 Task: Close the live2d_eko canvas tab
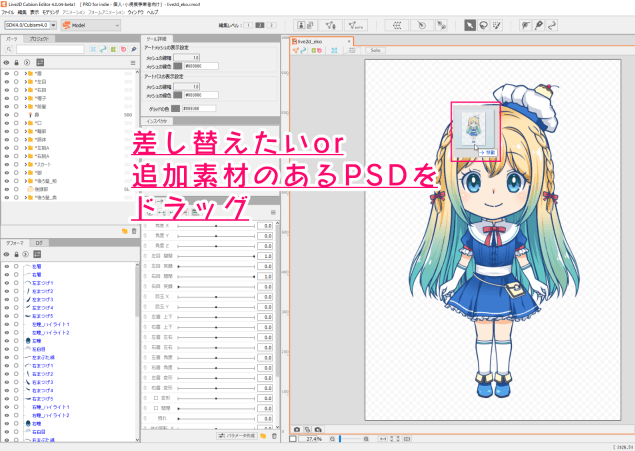(x=349, y=41)
